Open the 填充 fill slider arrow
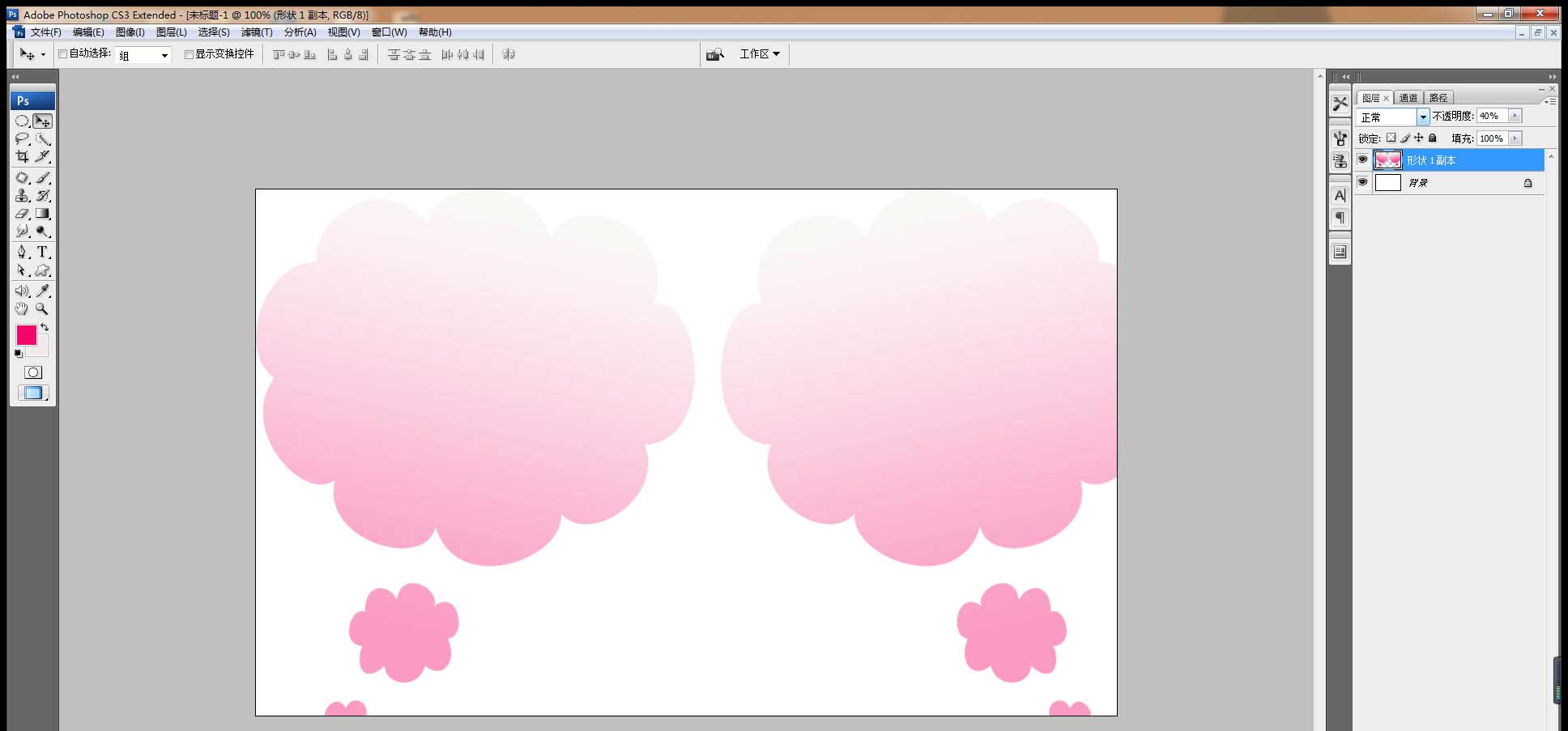 pyautogui.click(x=1515, y=138)
